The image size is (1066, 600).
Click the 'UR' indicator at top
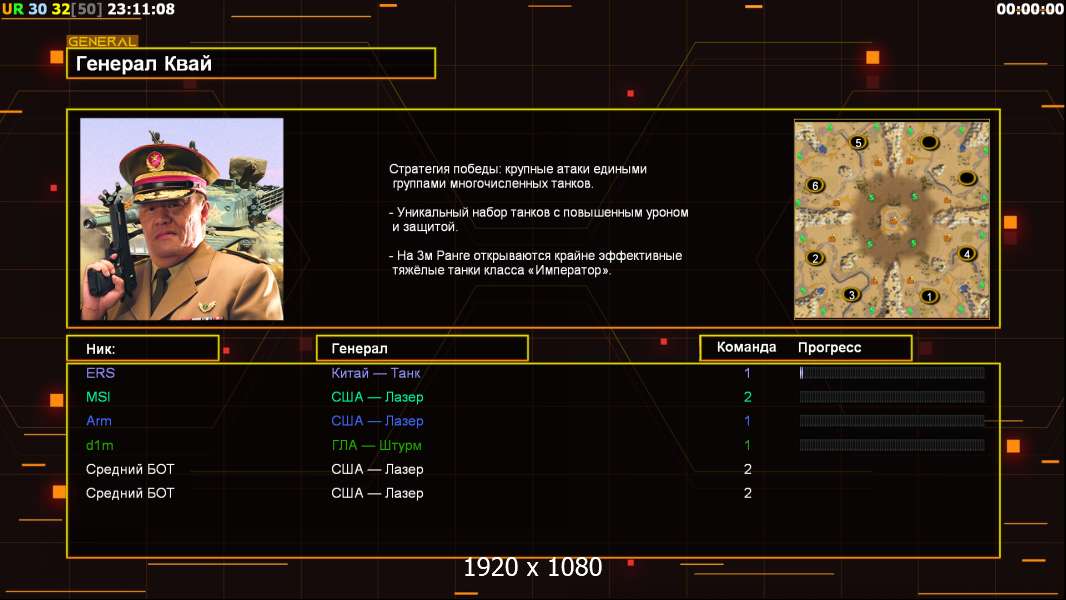pos(12,10)
